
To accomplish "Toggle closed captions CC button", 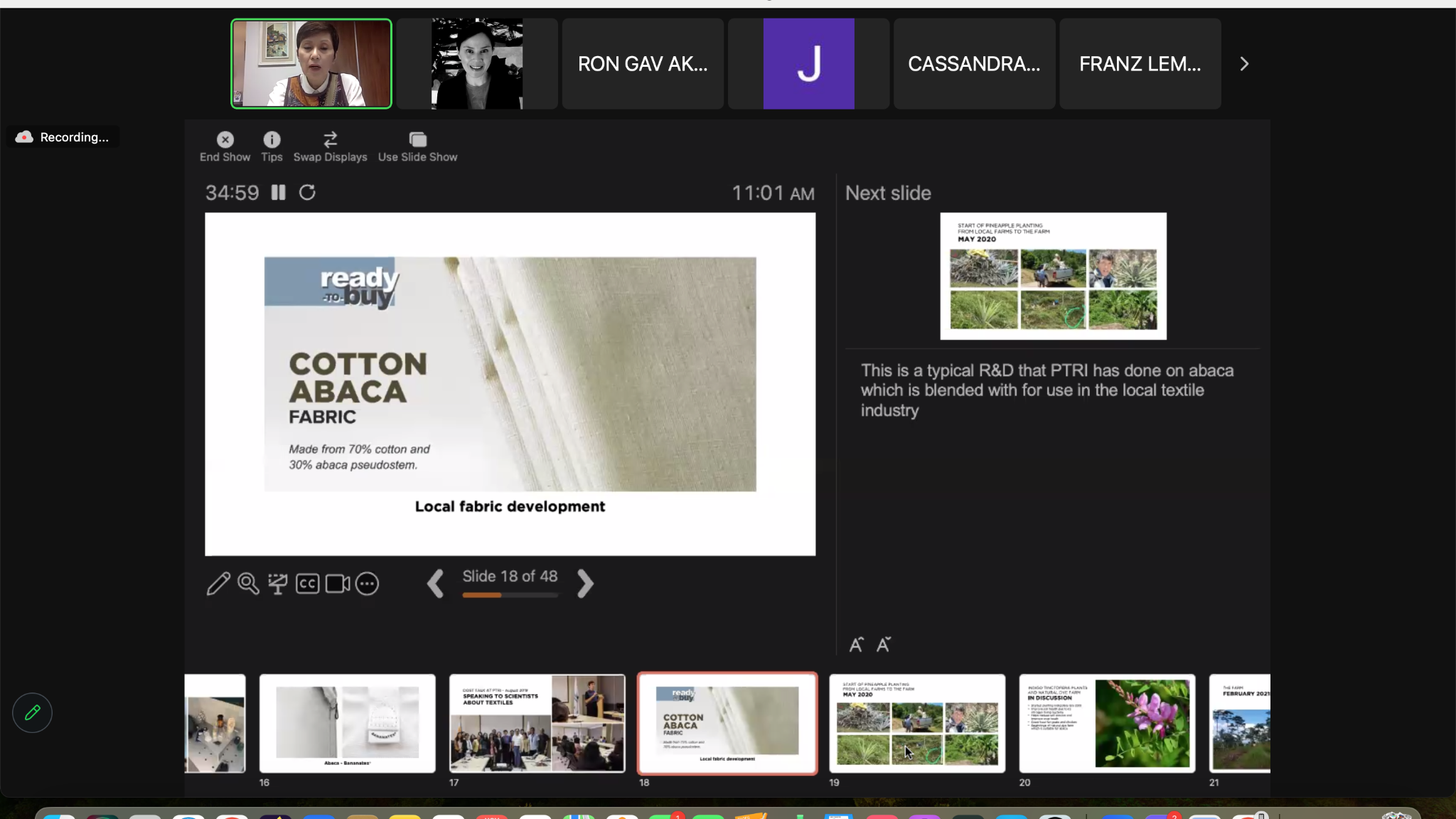I will pos(307,584).
